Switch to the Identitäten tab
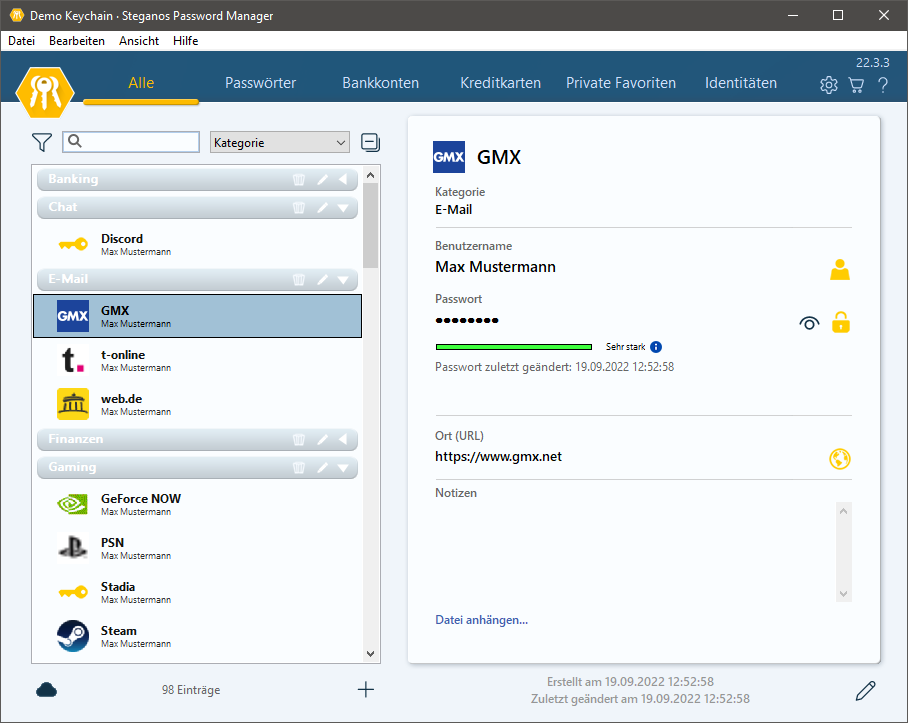908x723 pixels. (x=741, y=83)
